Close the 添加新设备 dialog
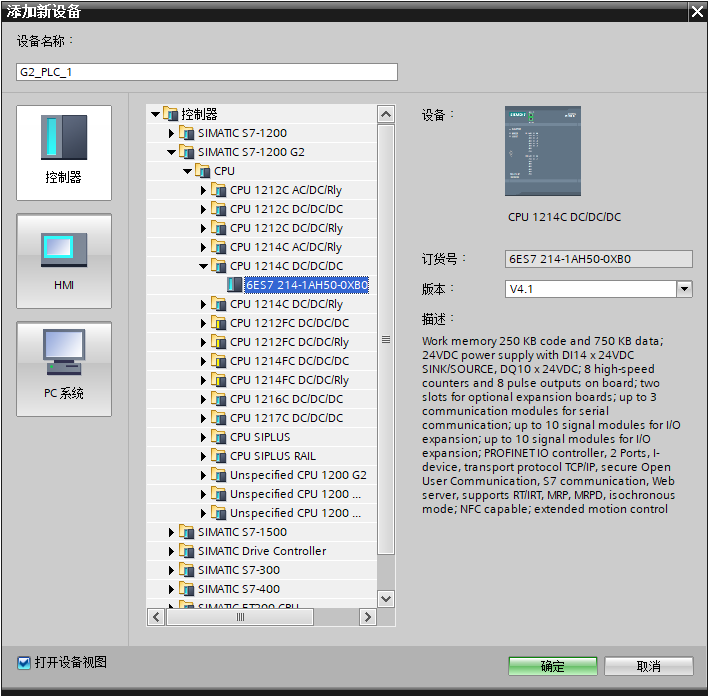The width and height of the screenshot is (709, 697). [x=698, y=11]
